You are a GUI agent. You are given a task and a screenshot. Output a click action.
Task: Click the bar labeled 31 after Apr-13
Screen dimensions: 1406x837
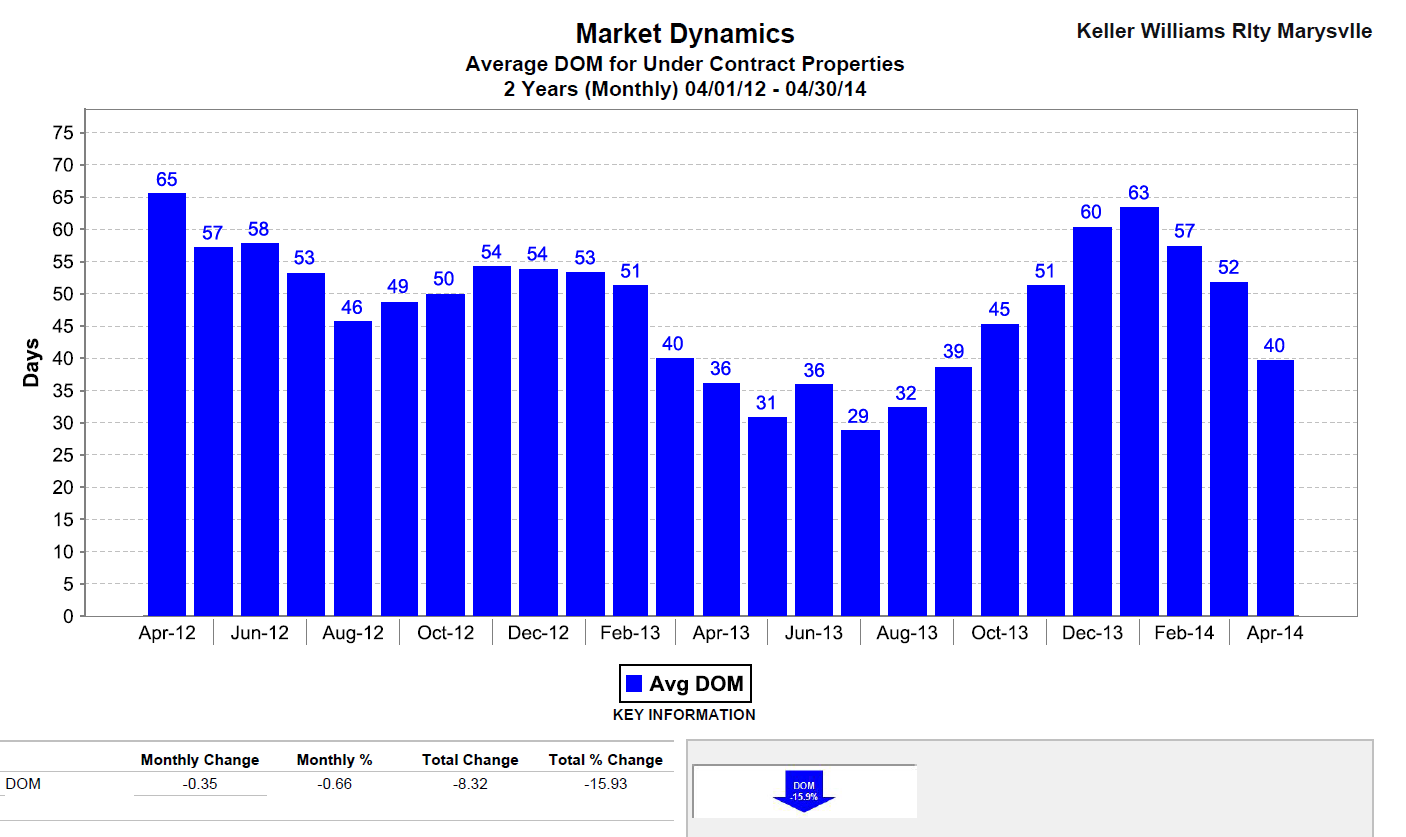pyautogui.click(x=768, y=510)
